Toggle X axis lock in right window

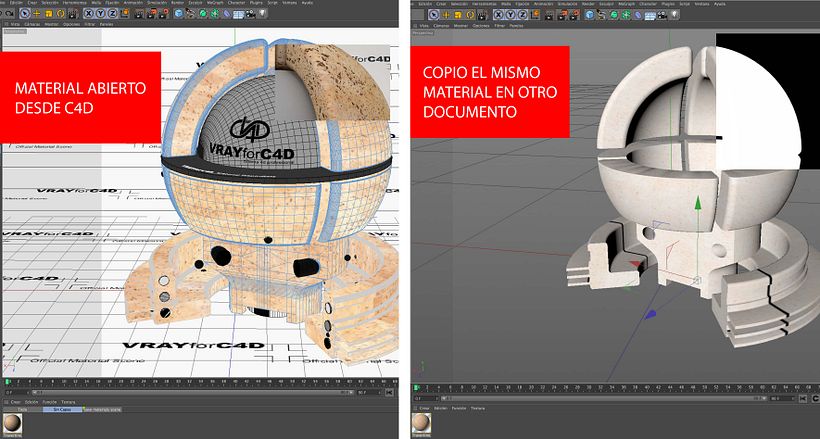(498, 15)
